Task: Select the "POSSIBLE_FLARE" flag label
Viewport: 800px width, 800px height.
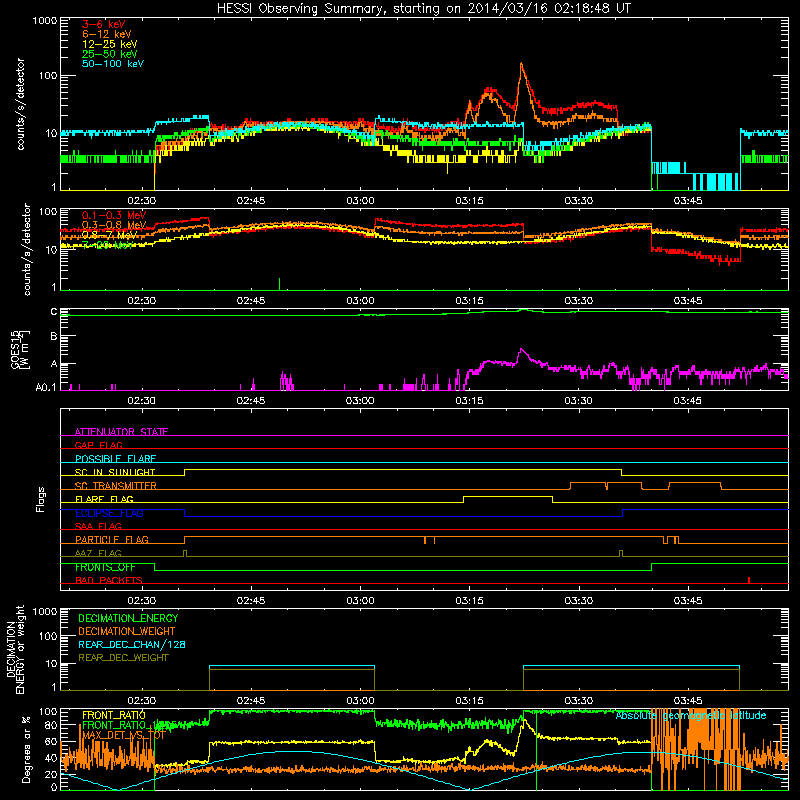Action: (115, 459)
